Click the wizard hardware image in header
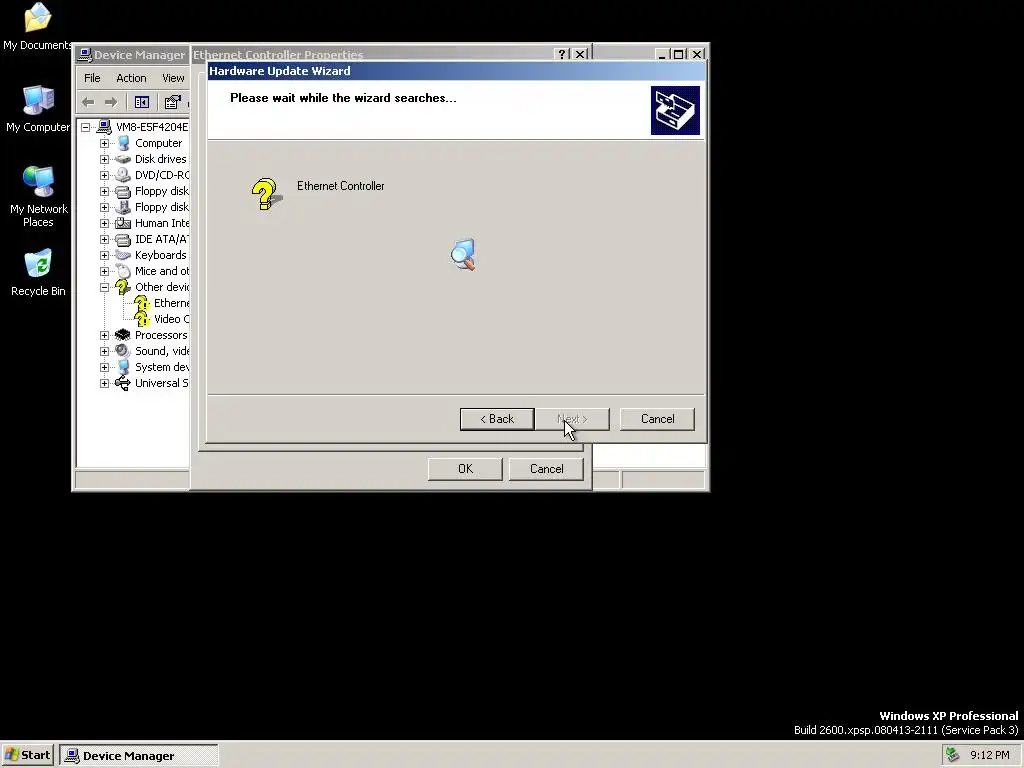 pyautogui.click(x=675, y=110)
